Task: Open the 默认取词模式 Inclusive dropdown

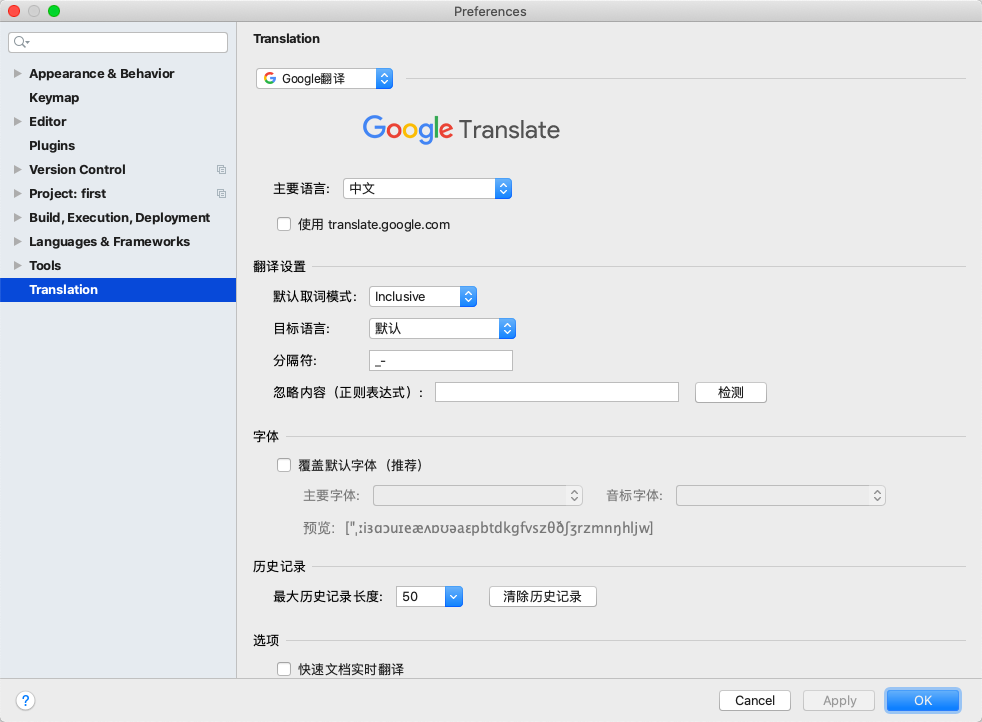Action: tap(423, 296)
